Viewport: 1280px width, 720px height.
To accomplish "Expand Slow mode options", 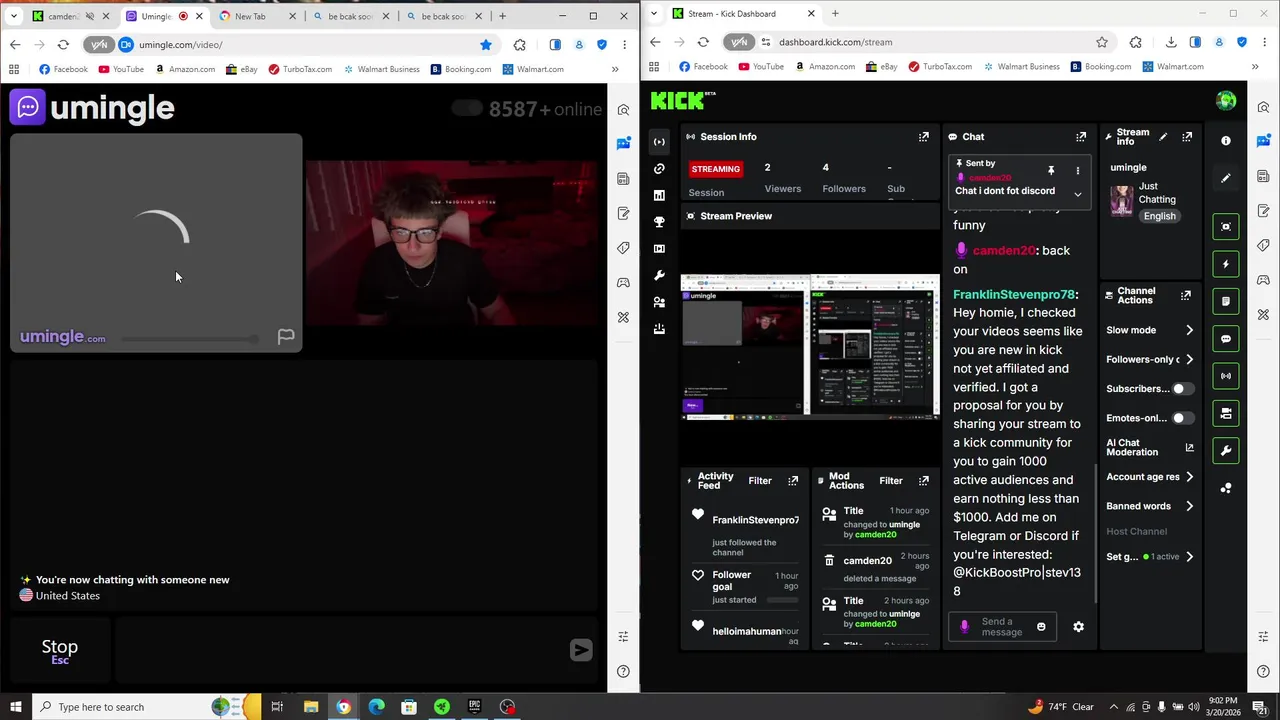I will coord(1189,330).
